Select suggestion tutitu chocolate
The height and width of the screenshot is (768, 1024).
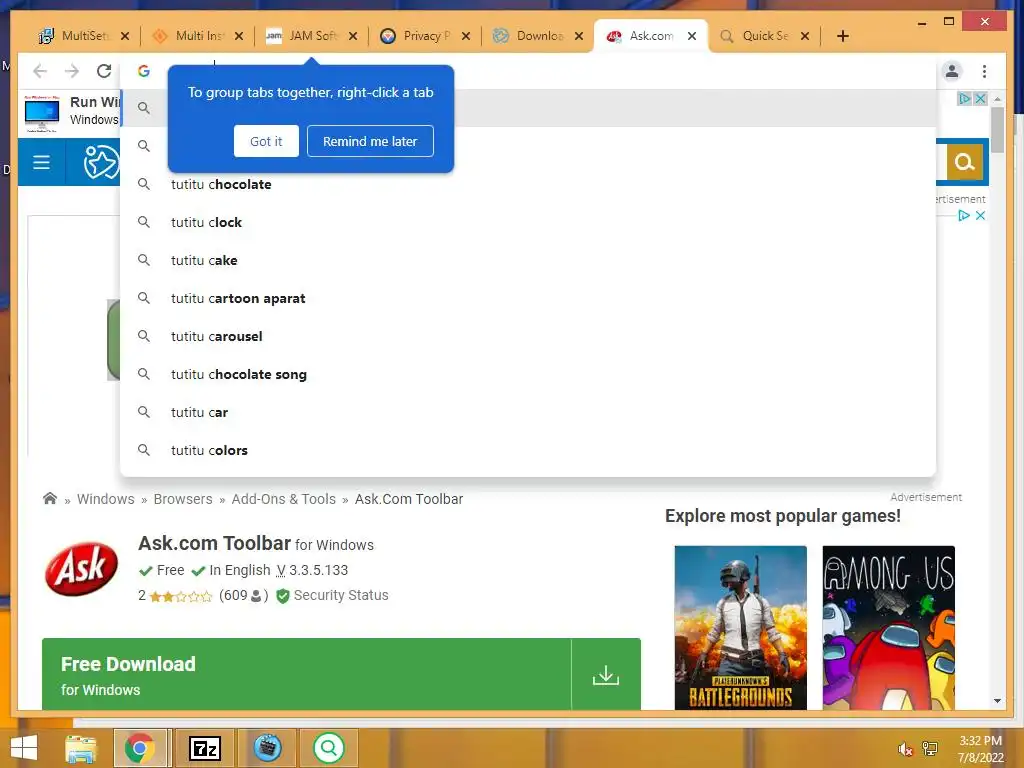click(x=528, y=184)
